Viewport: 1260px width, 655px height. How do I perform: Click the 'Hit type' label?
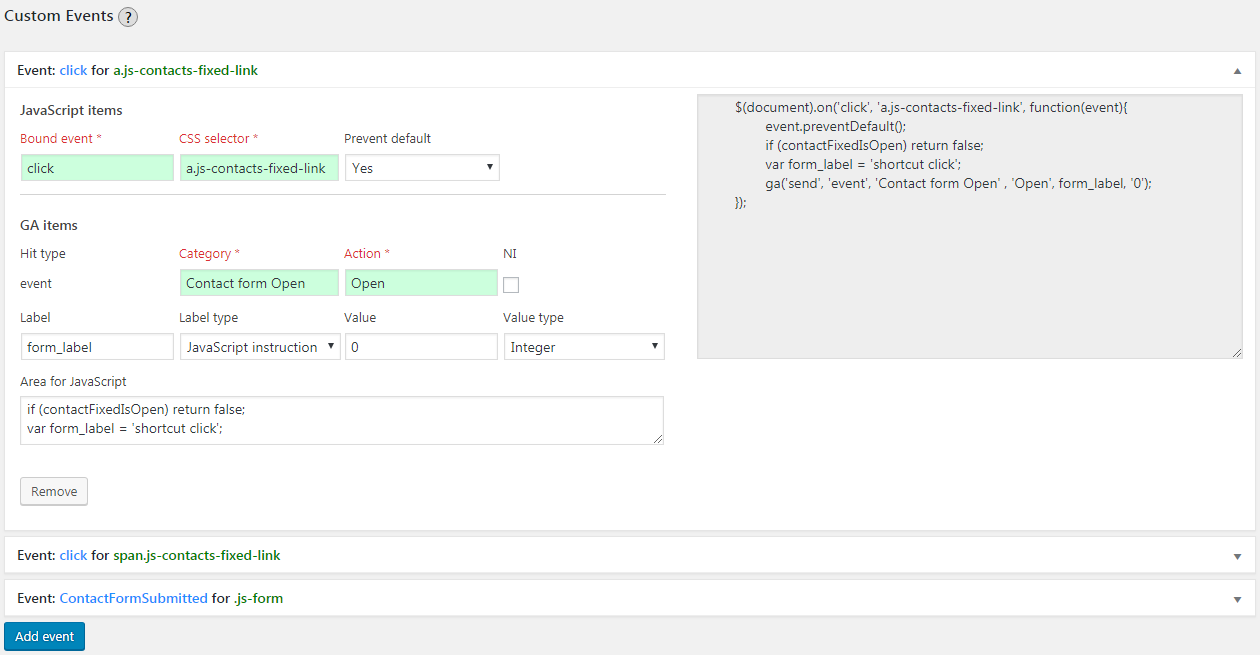[x=43, y=254]
